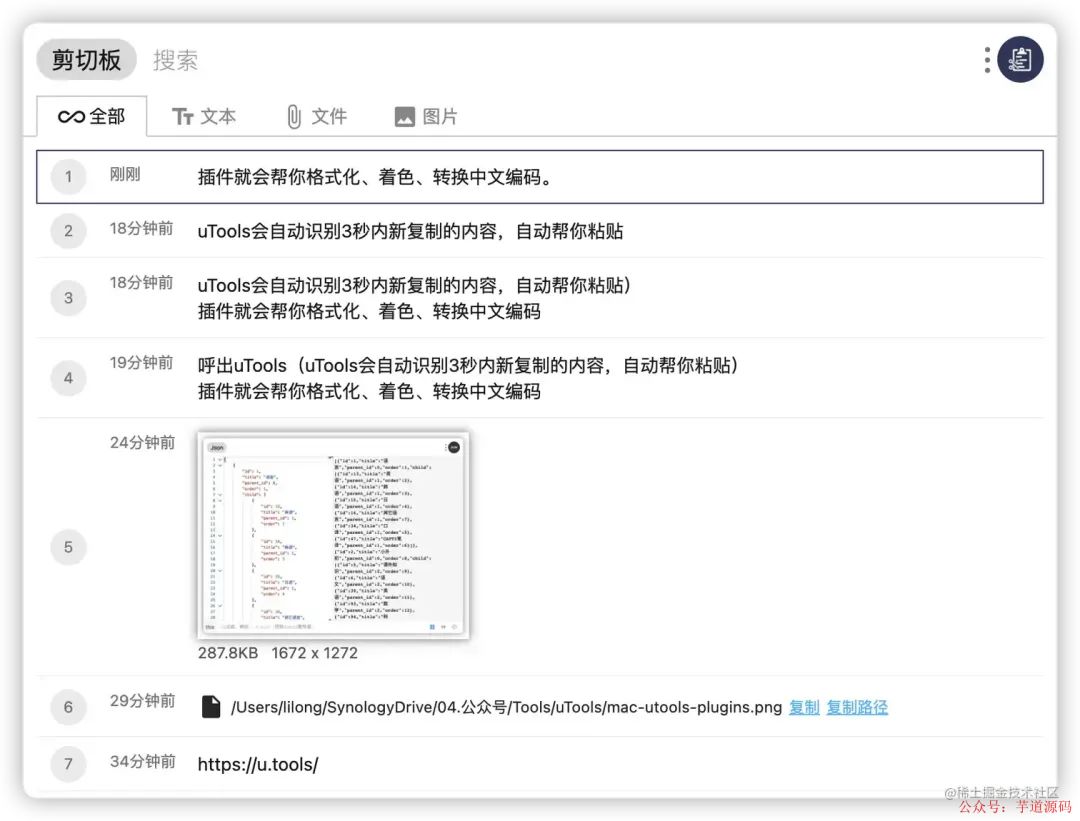Switch to the 全部 tab
Viewport: 1080px width, 821px height.
point(92,116)
